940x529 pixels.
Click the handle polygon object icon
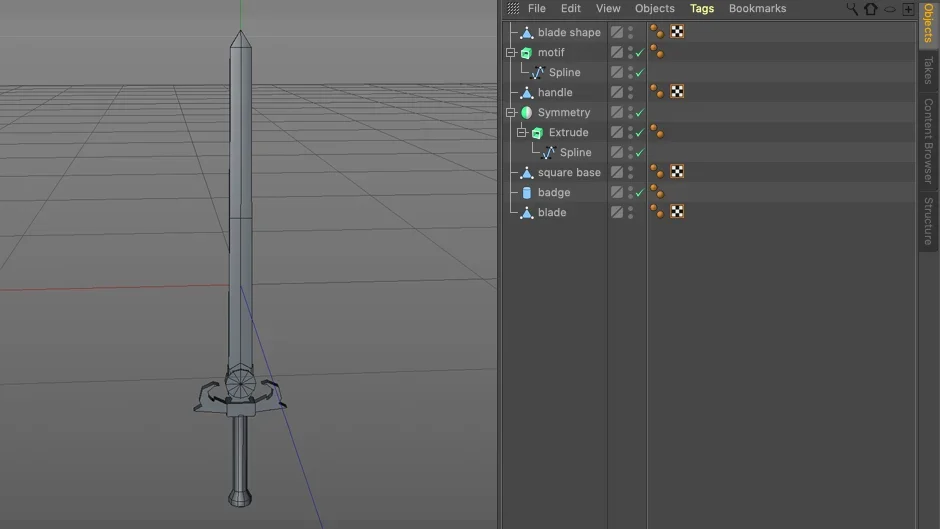point(526,92)
